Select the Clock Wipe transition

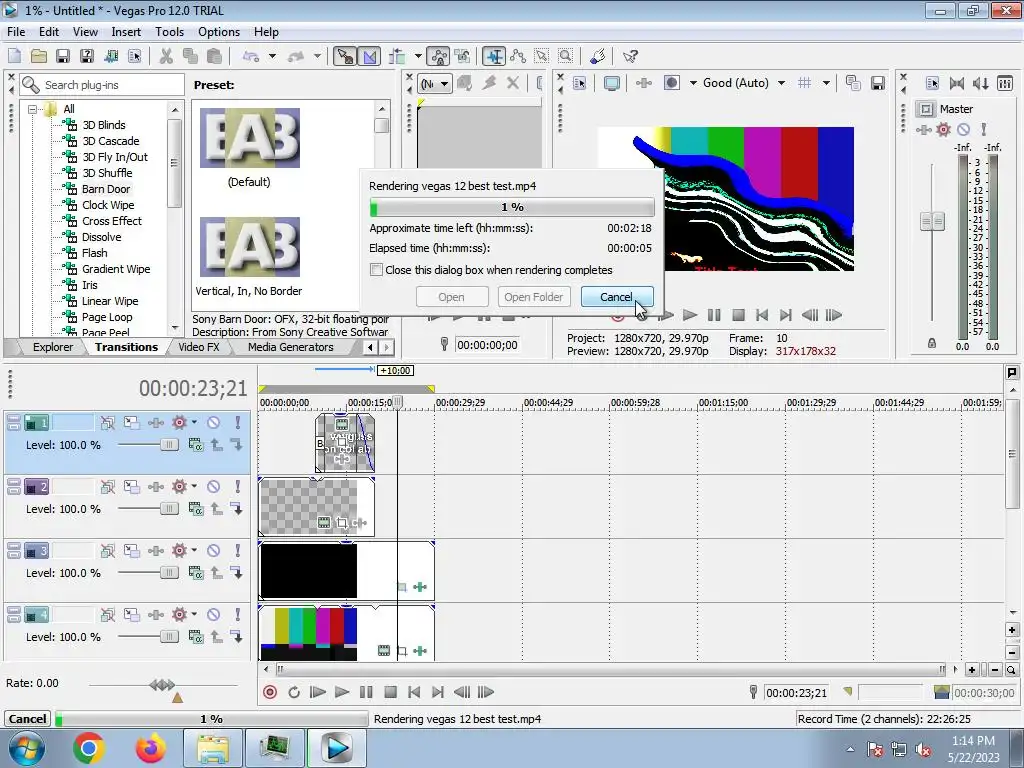coord(108,205)
